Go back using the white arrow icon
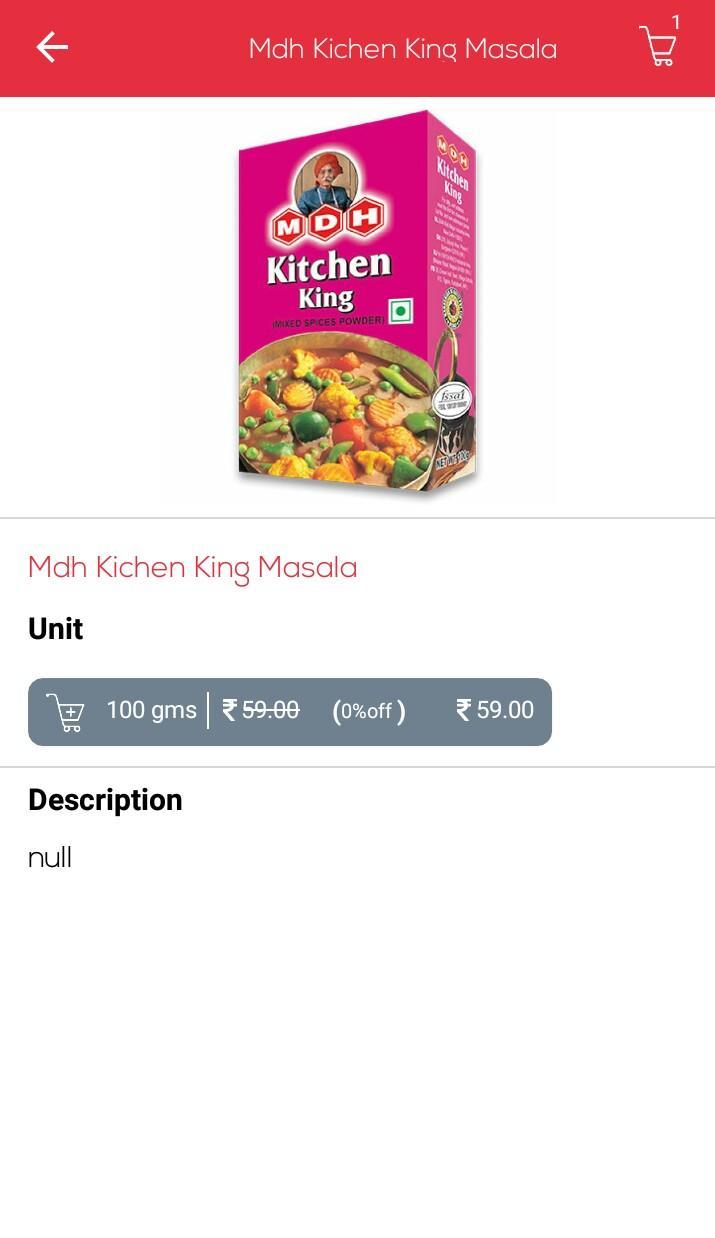Screen dimensions: 715x1238 click(52, 47)
